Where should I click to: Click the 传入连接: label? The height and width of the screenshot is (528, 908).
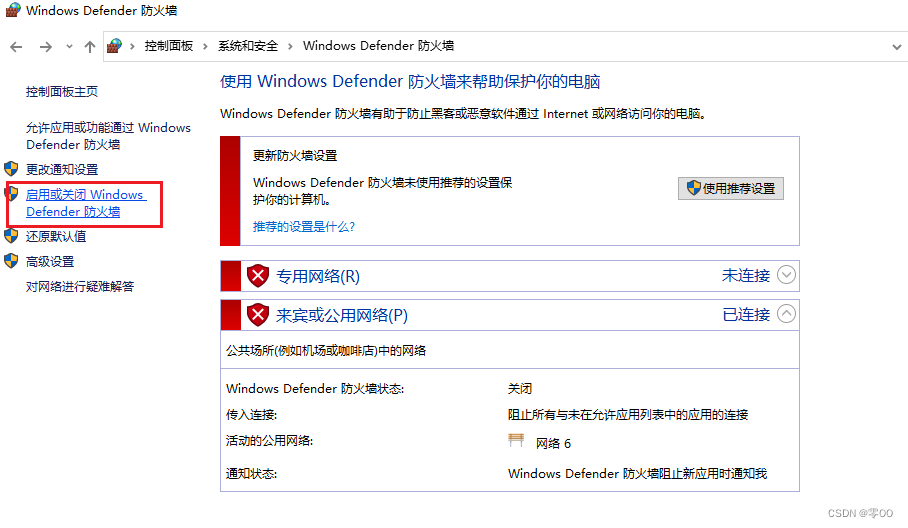coord(251,415)
